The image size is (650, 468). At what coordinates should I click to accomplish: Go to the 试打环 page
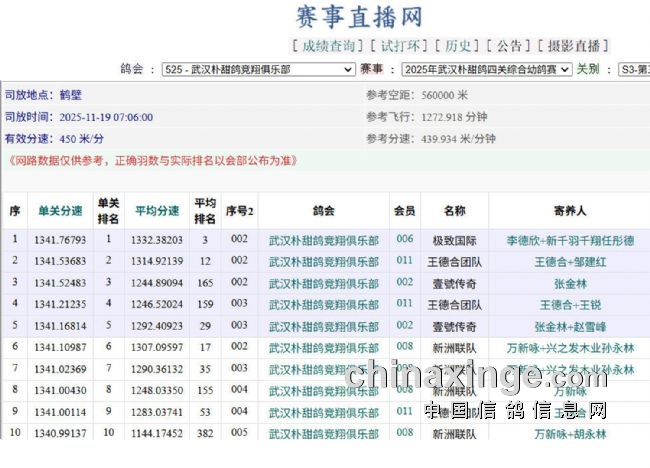(x=400, y=46)
